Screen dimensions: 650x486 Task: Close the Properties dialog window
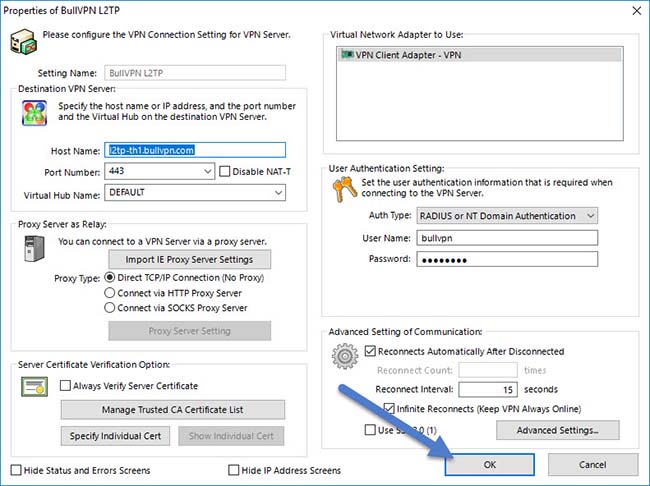(636, 11)
